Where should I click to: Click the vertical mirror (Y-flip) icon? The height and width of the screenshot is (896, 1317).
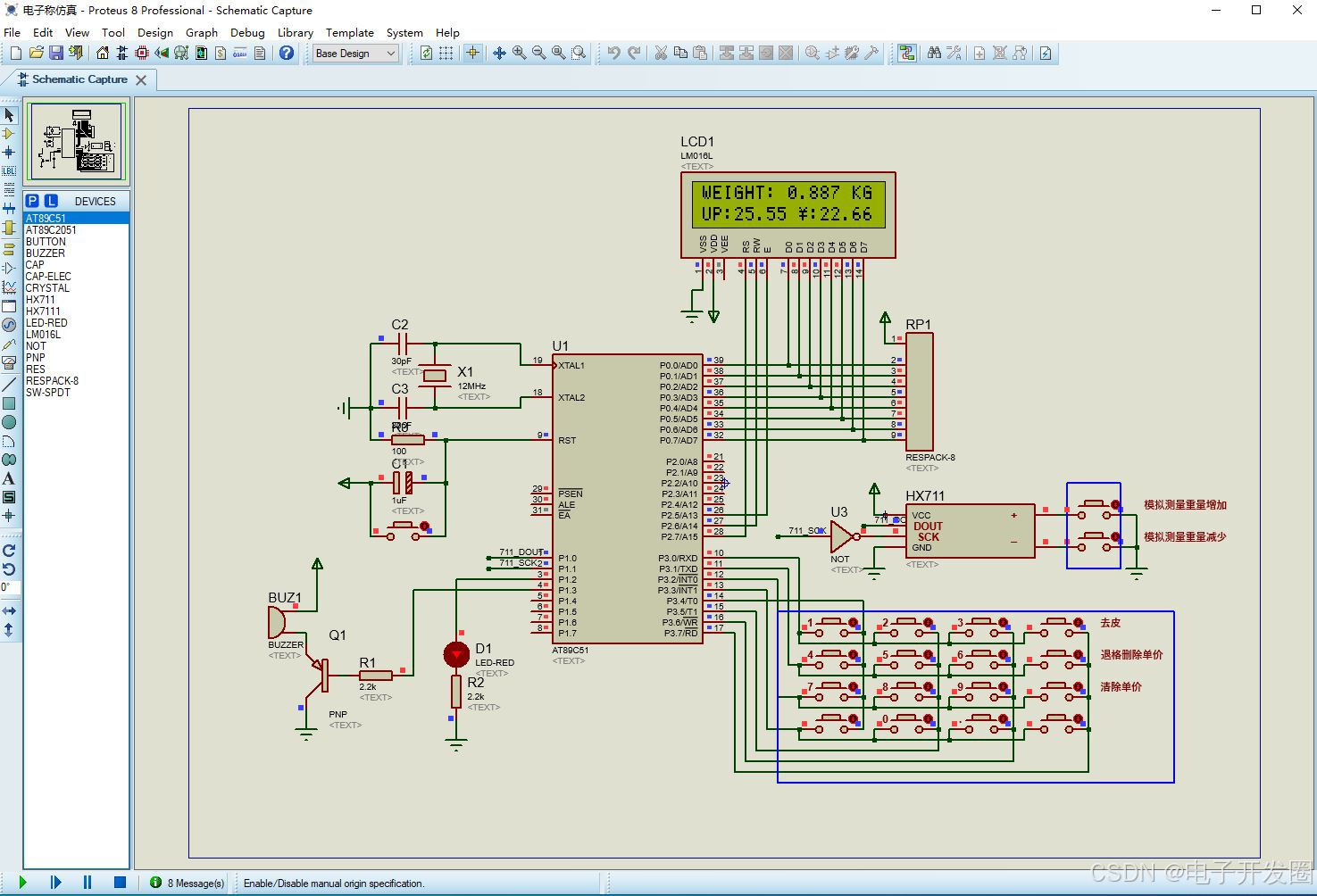[9, 630]
